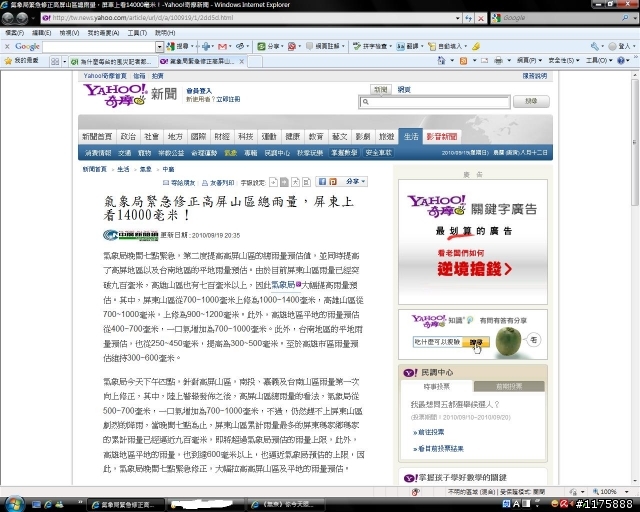Open the 編輯(E) Edit menu

click(42, 33)
